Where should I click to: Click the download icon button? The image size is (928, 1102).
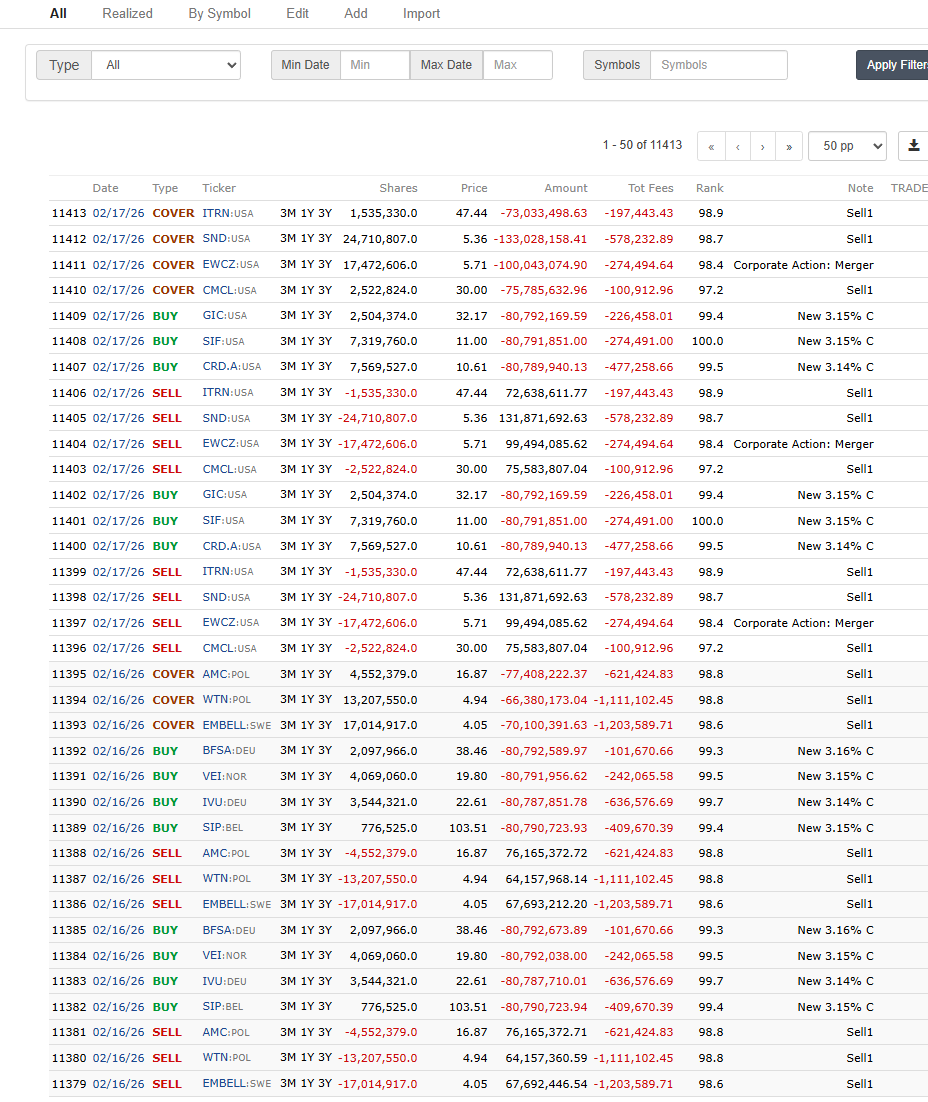[913, 146]
